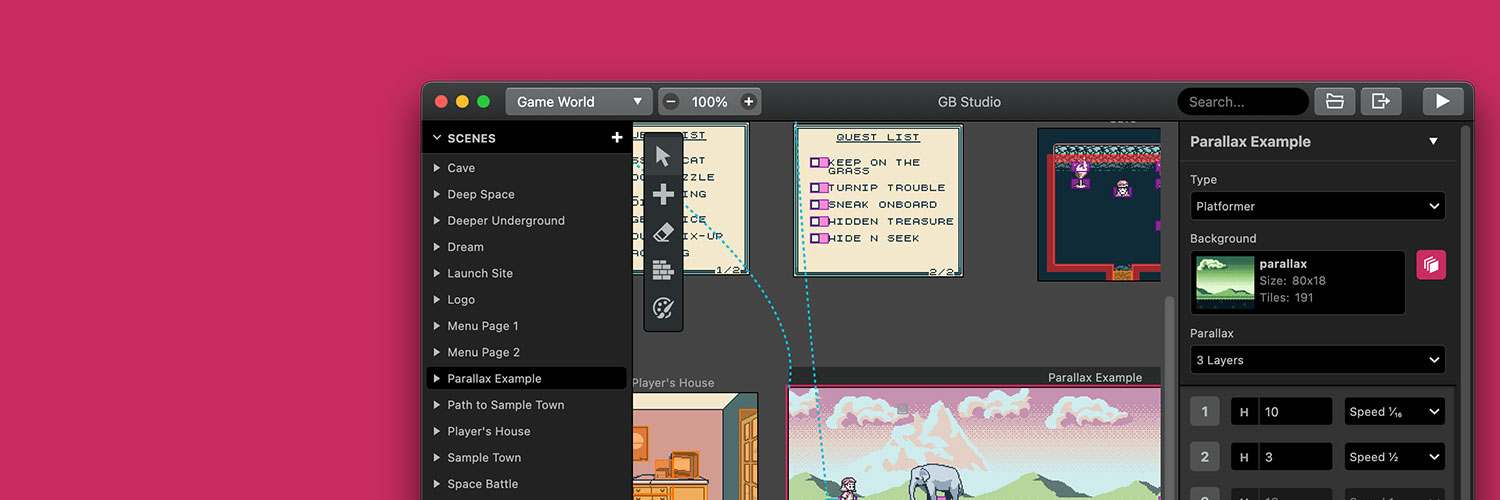Open the Parallax 3 Layers dropdown
The image size is (1500, 500).
click(x=1318, y=360)
